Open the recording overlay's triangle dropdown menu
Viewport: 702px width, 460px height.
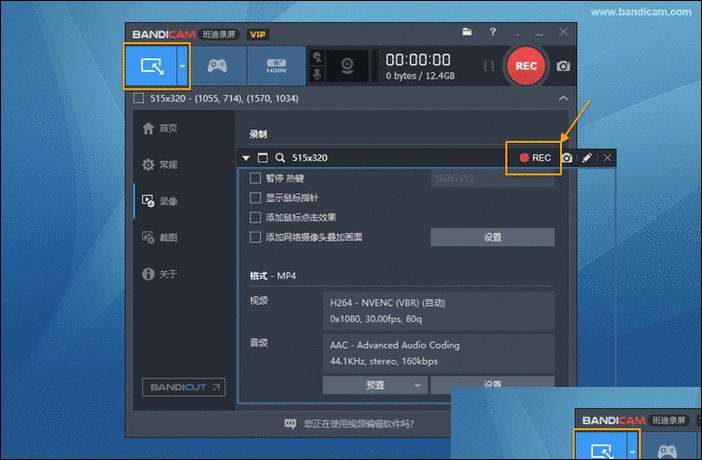(x=246, y=158)
